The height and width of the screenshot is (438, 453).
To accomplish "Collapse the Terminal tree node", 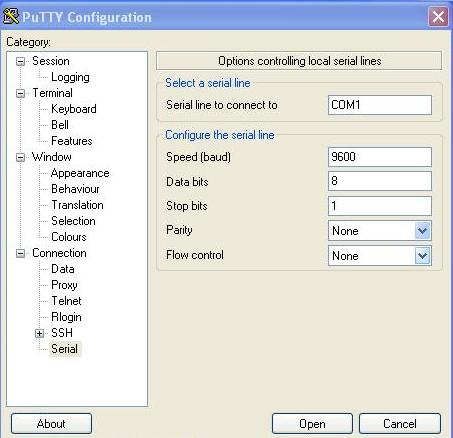I will click(x=21, y=93).
